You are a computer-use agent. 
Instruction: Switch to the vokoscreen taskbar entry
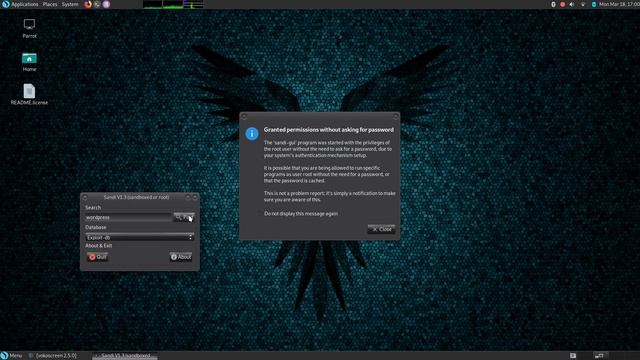(x=53, y=356)
